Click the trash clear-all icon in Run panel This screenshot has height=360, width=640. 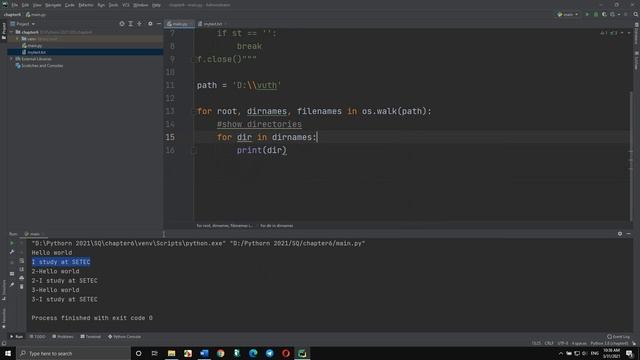coord(22,287)
